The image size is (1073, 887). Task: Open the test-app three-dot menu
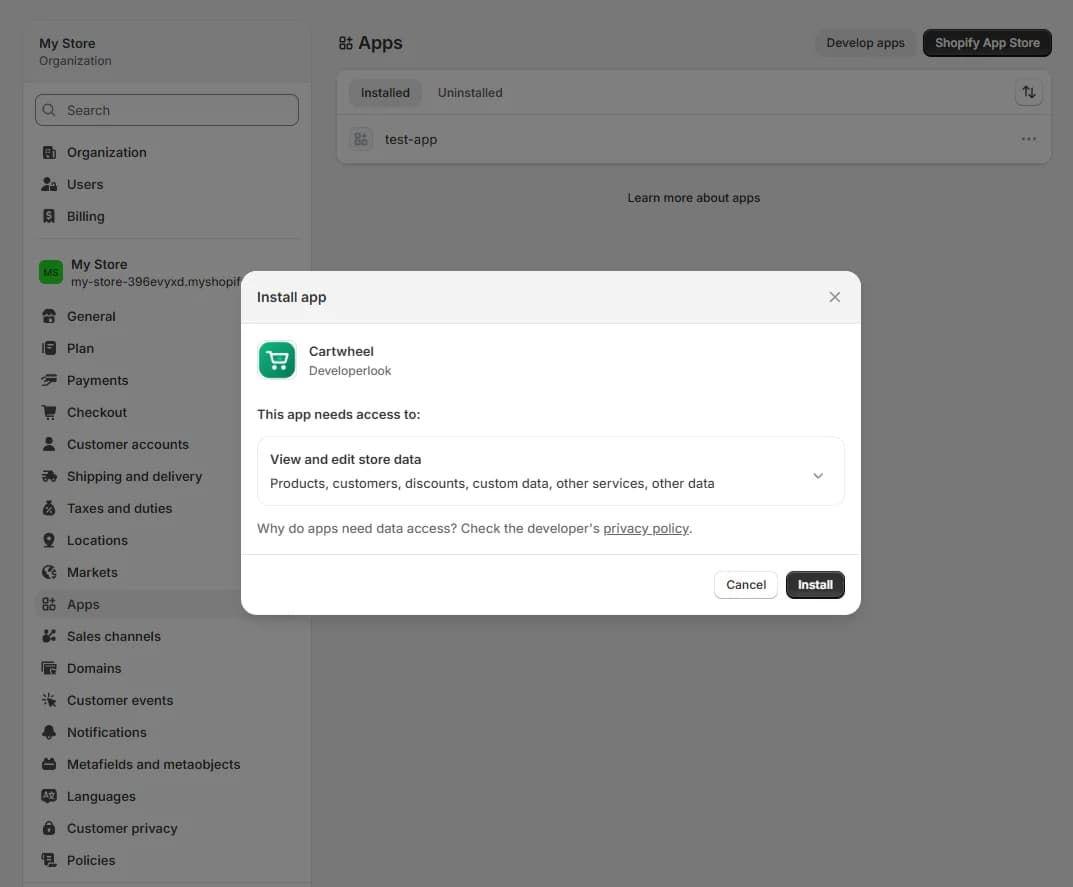[1029, 139]
